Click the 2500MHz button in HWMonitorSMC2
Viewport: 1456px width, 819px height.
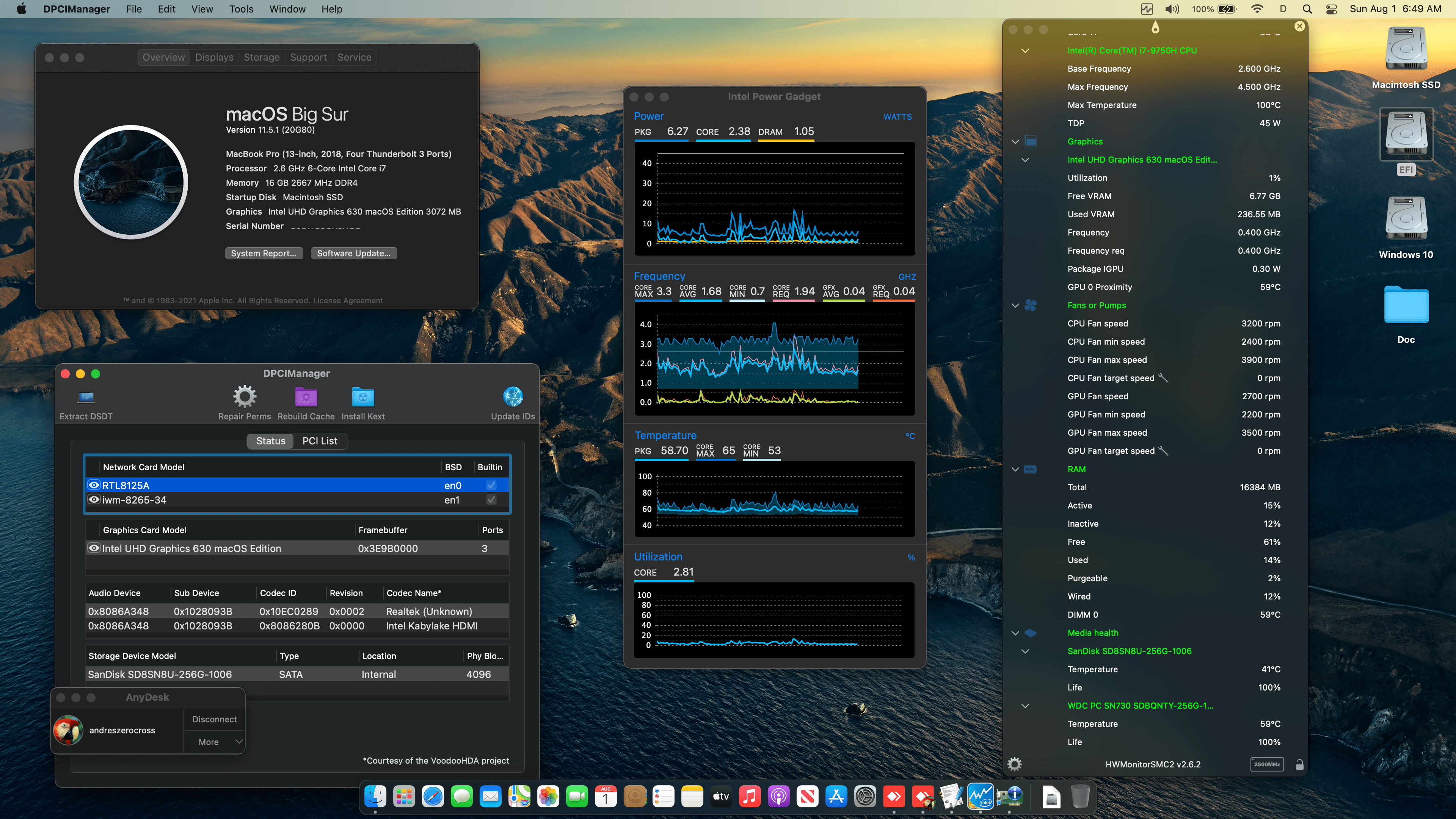coord(1267,764)
